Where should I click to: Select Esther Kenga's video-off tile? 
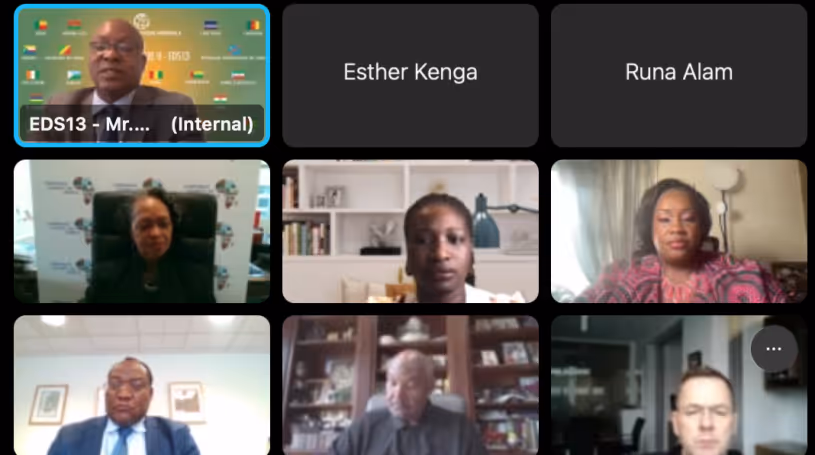click(410, 75)
